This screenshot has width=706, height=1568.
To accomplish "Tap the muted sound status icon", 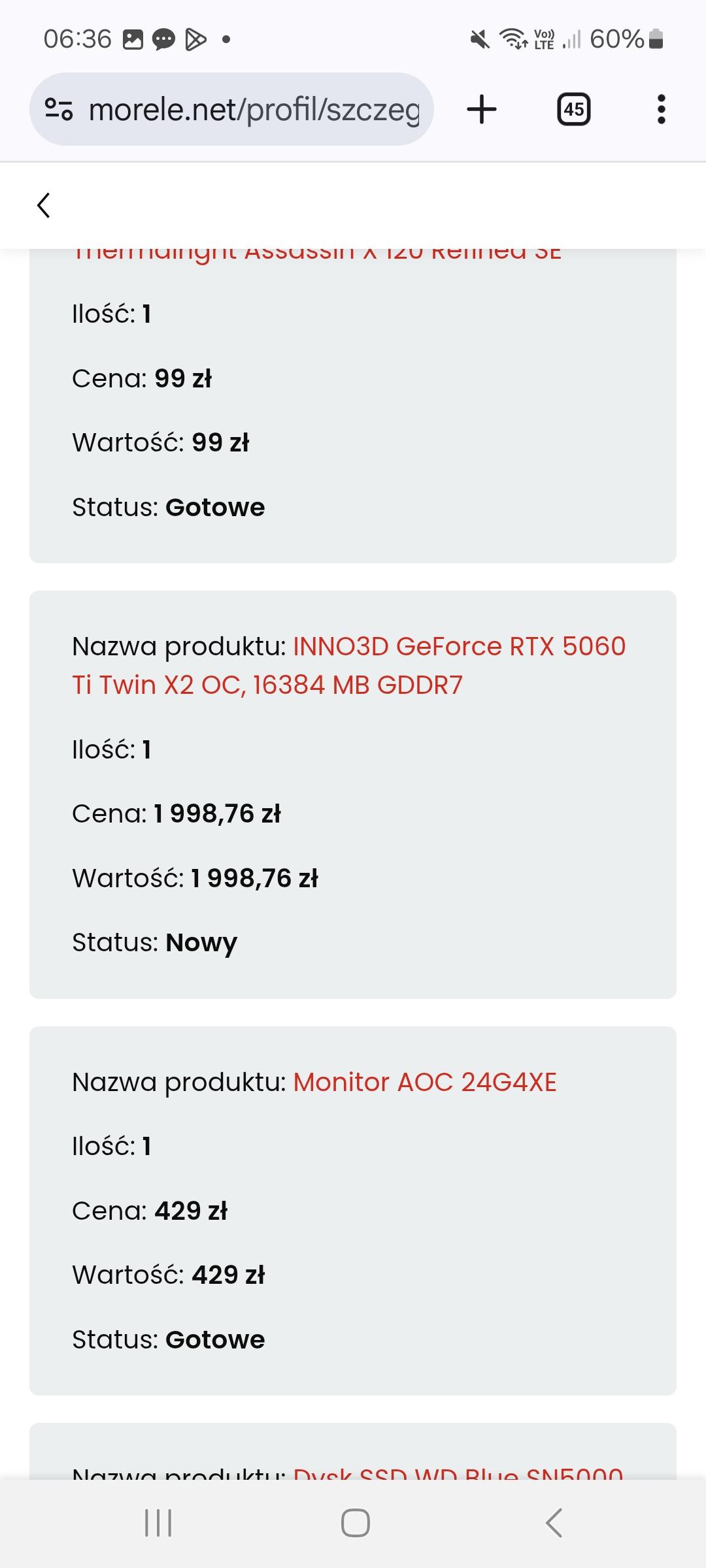I will coord(480,40).
